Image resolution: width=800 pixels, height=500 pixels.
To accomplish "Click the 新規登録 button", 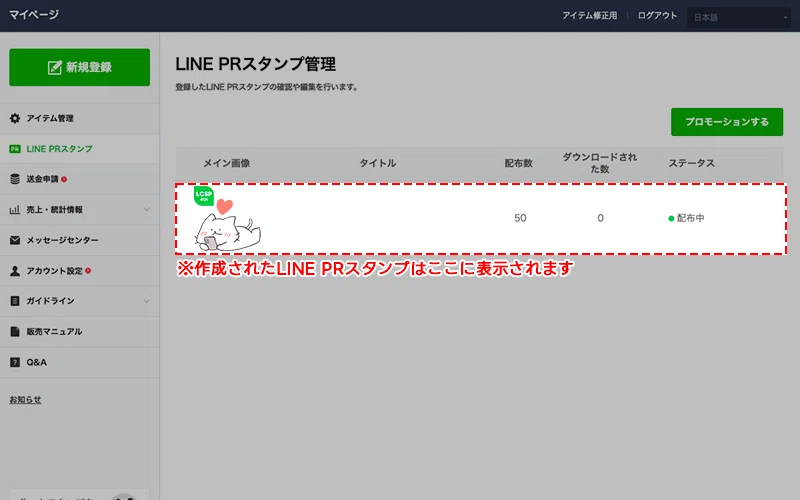I will (80, 67).
